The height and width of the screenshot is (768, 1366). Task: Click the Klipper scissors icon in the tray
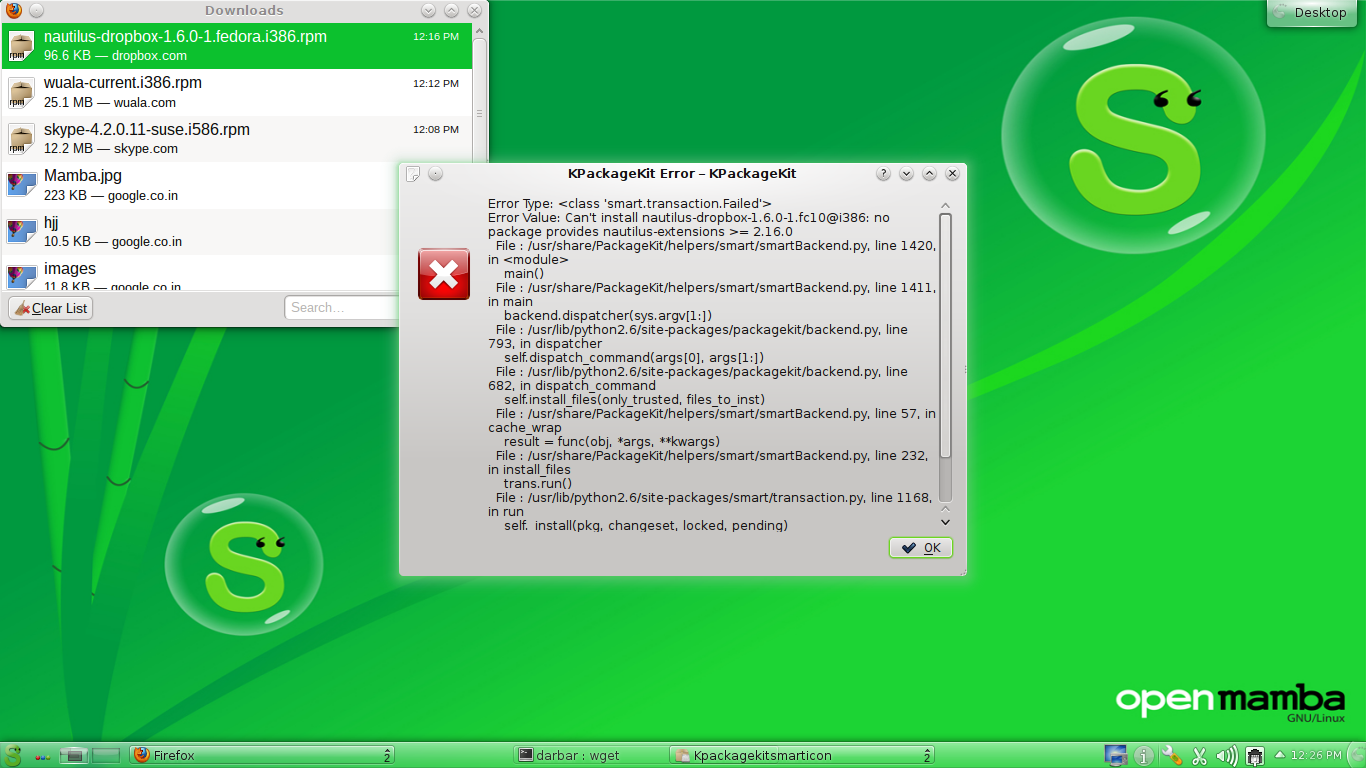tap(1198, 755)
